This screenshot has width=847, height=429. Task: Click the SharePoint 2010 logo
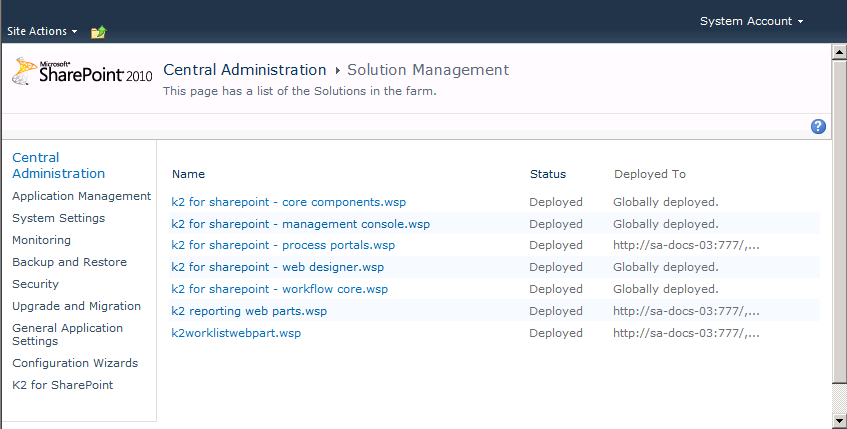pyautogui.click(x=82, y=72)
